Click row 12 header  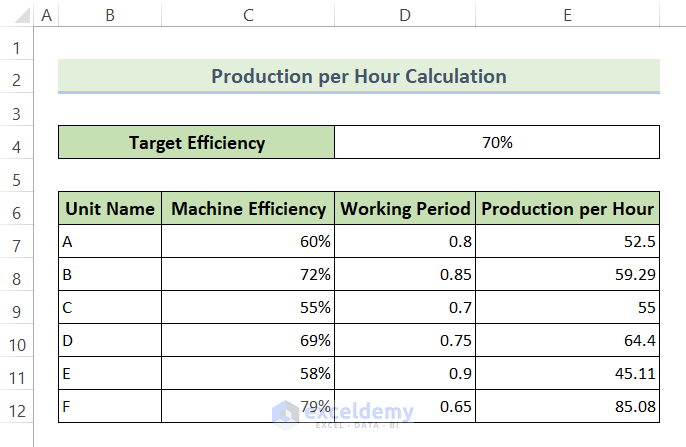coord(16,407)
